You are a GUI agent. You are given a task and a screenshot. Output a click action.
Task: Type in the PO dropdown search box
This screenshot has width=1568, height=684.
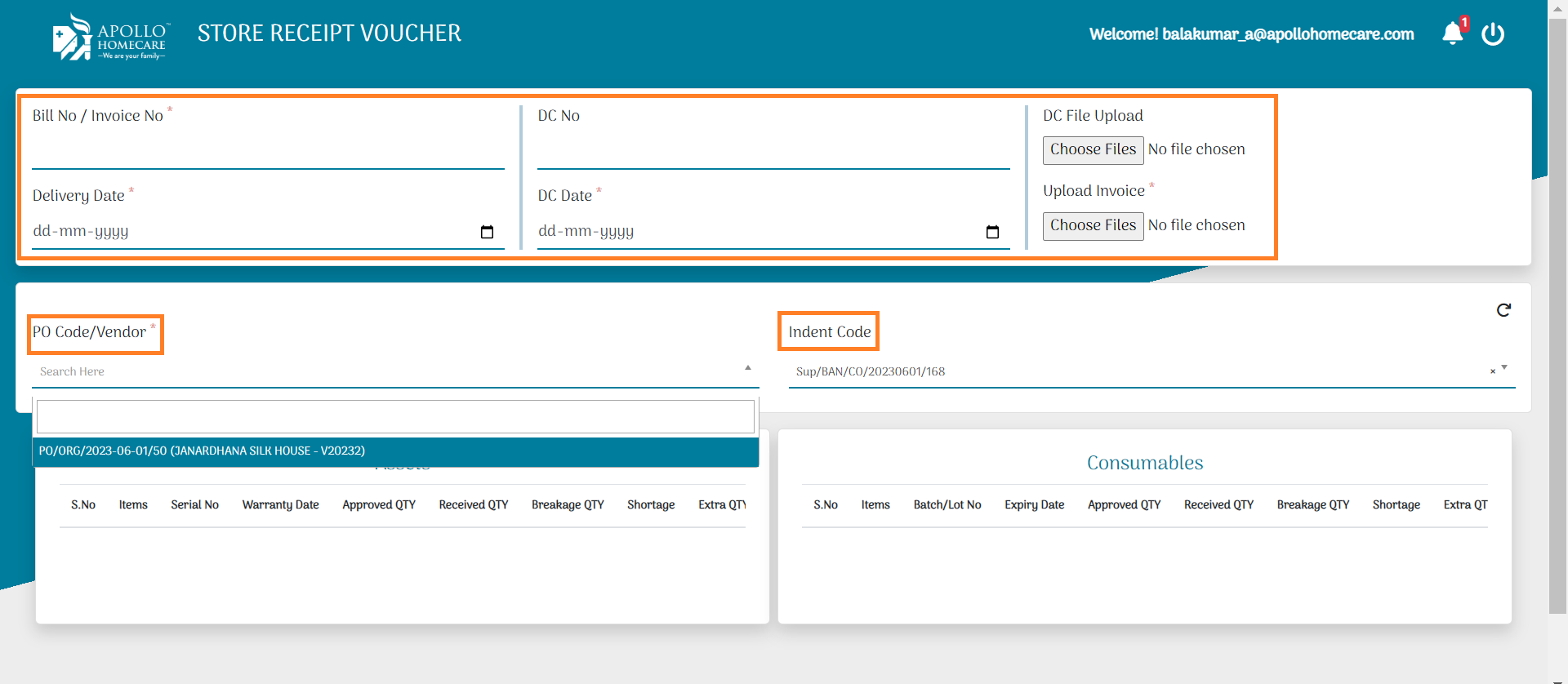395,417
